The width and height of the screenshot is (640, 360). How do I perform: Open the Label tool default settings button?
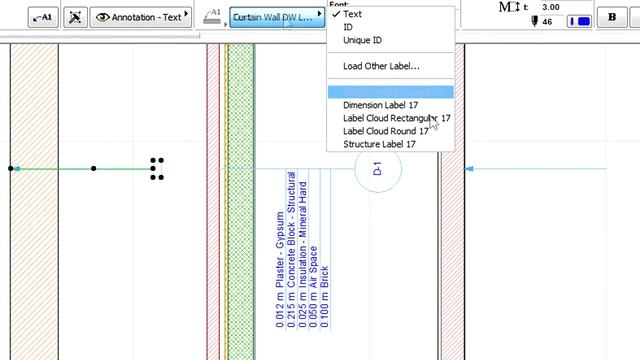43,17
